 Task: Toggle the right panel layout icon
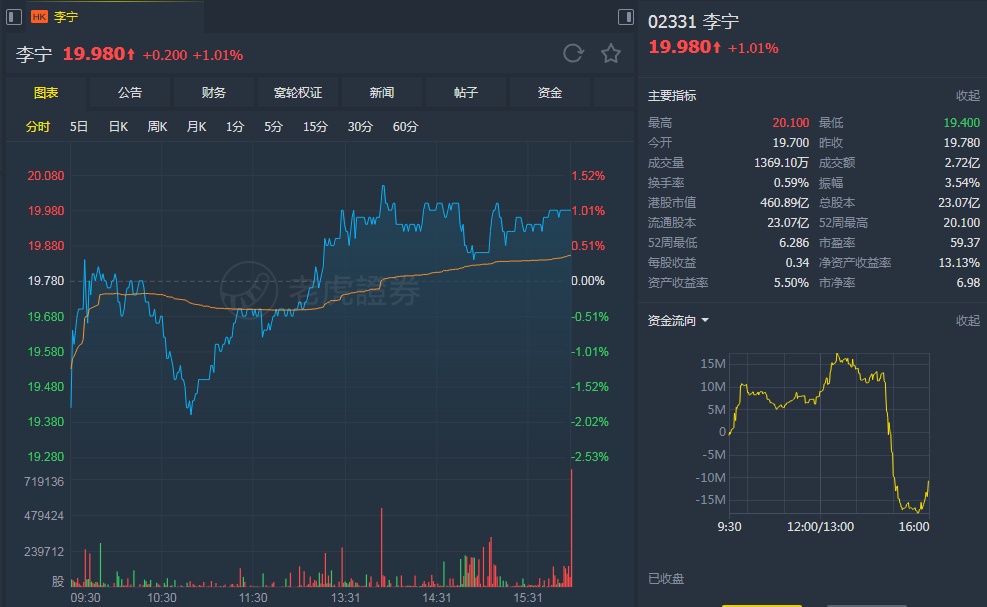pos(626,17)
